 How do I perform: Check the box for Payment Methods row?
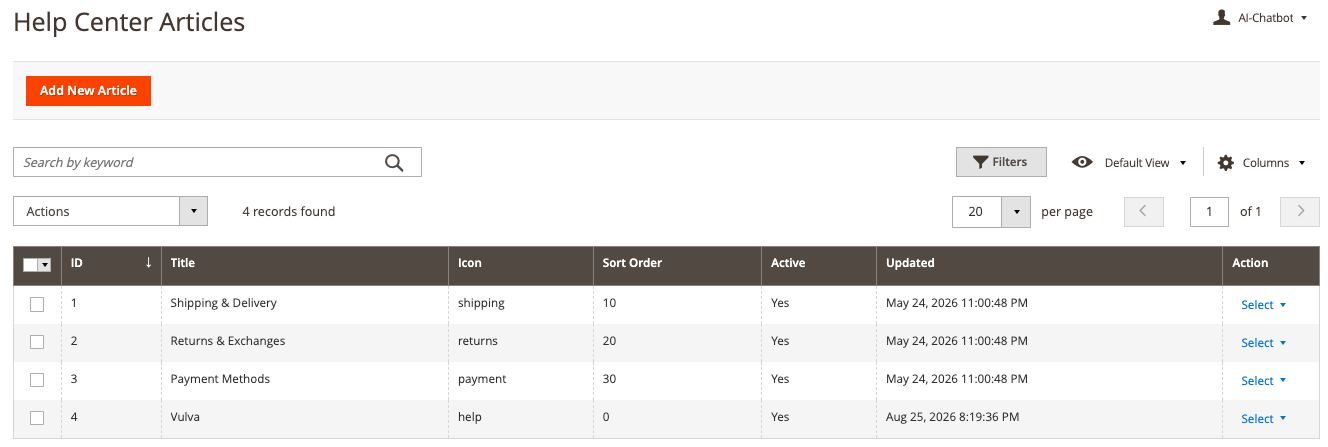37,380
